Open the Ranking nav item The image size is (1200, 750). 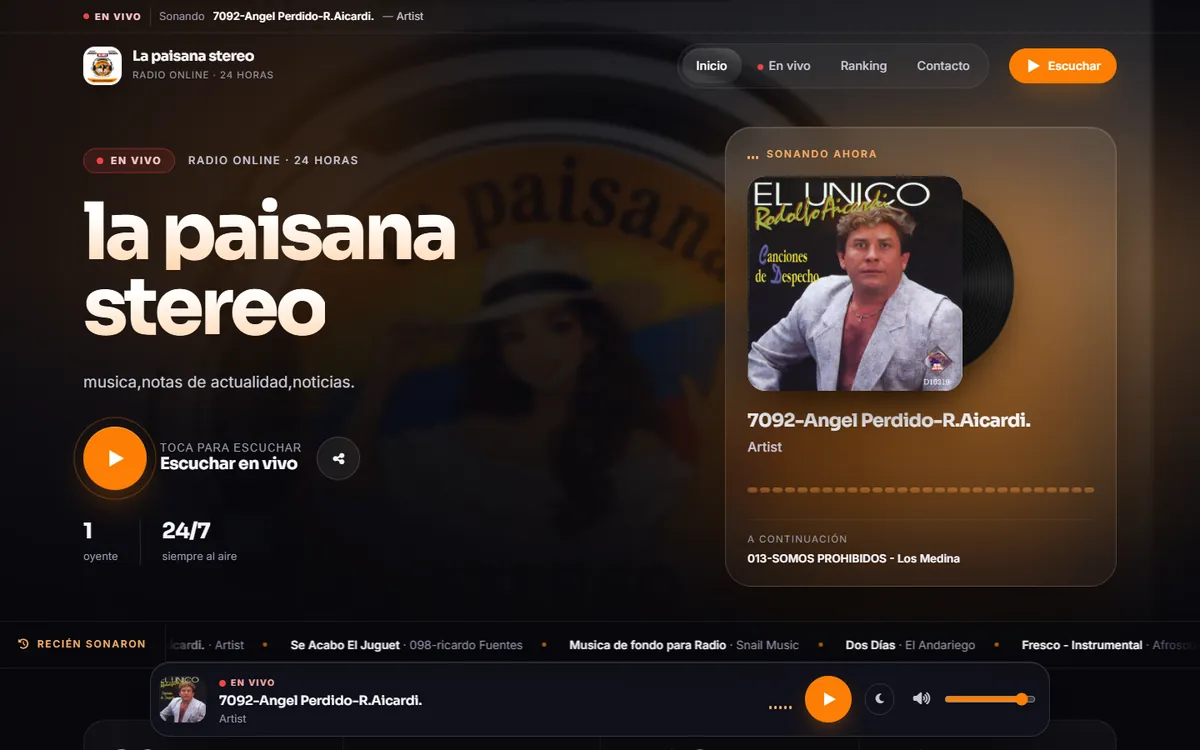point(863,66)
